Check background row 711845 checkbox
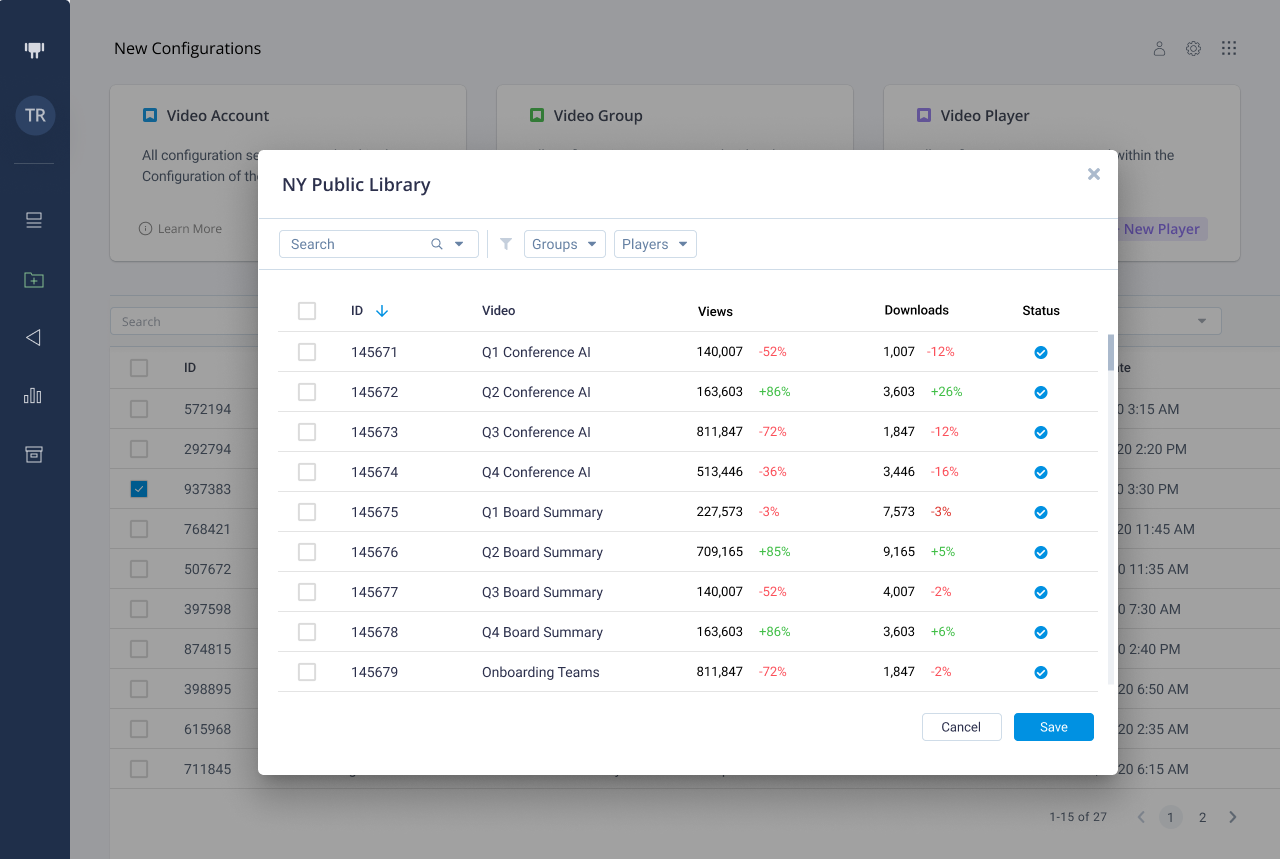This screenshot has height=859, width=1280. pyautogui.click(x=139, y=769)
